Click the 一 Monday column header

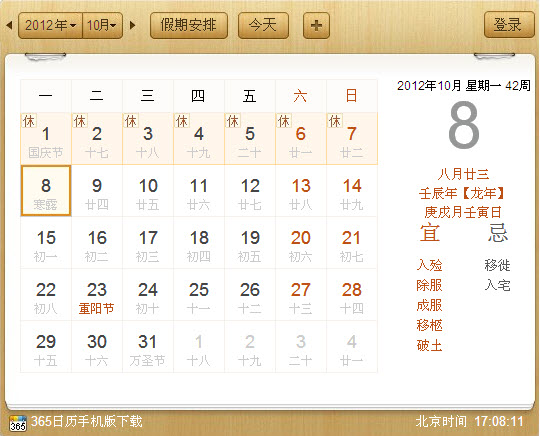[x=46, y=96]
